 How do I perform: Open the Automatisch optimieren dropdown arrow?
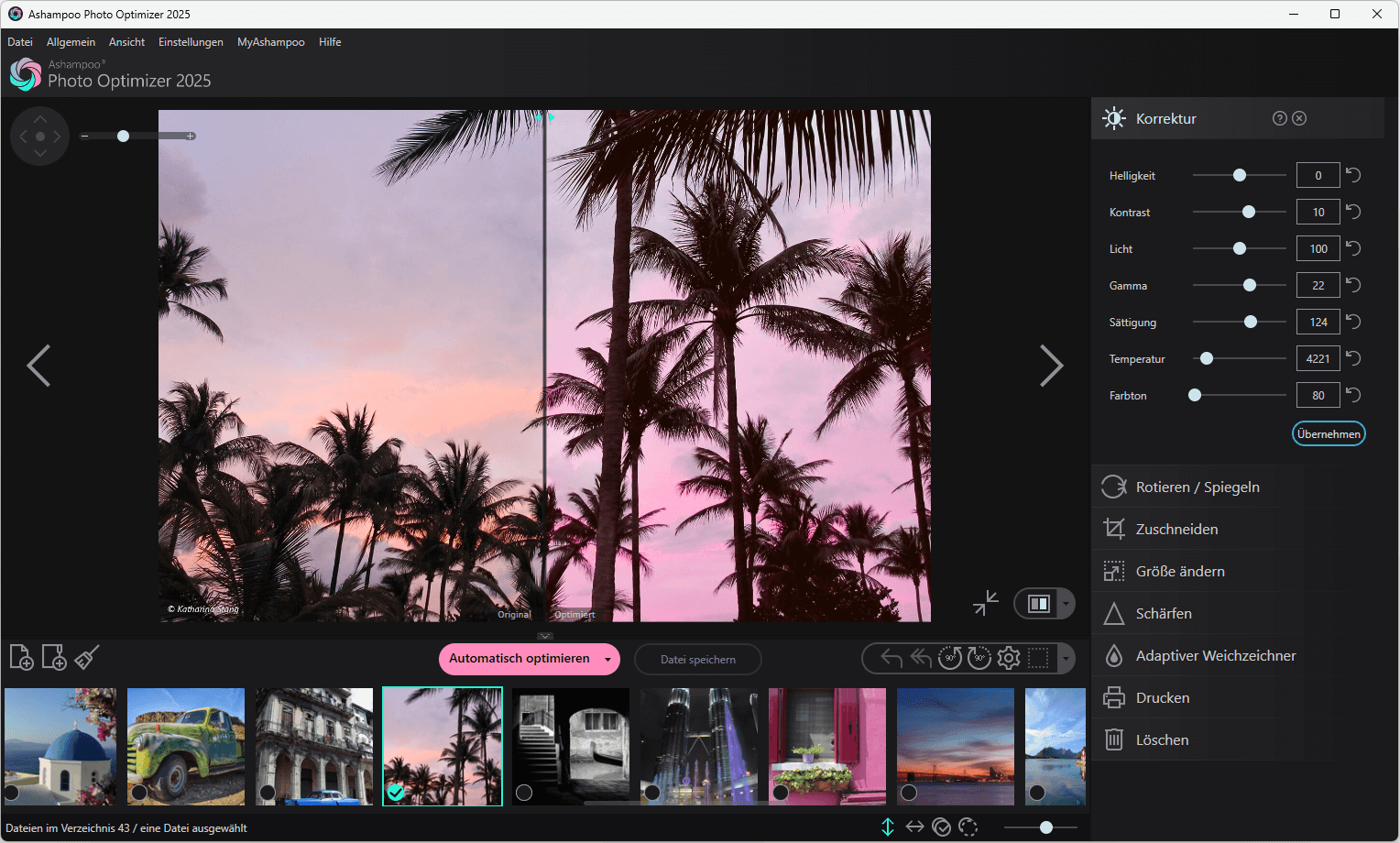(607, 659)
